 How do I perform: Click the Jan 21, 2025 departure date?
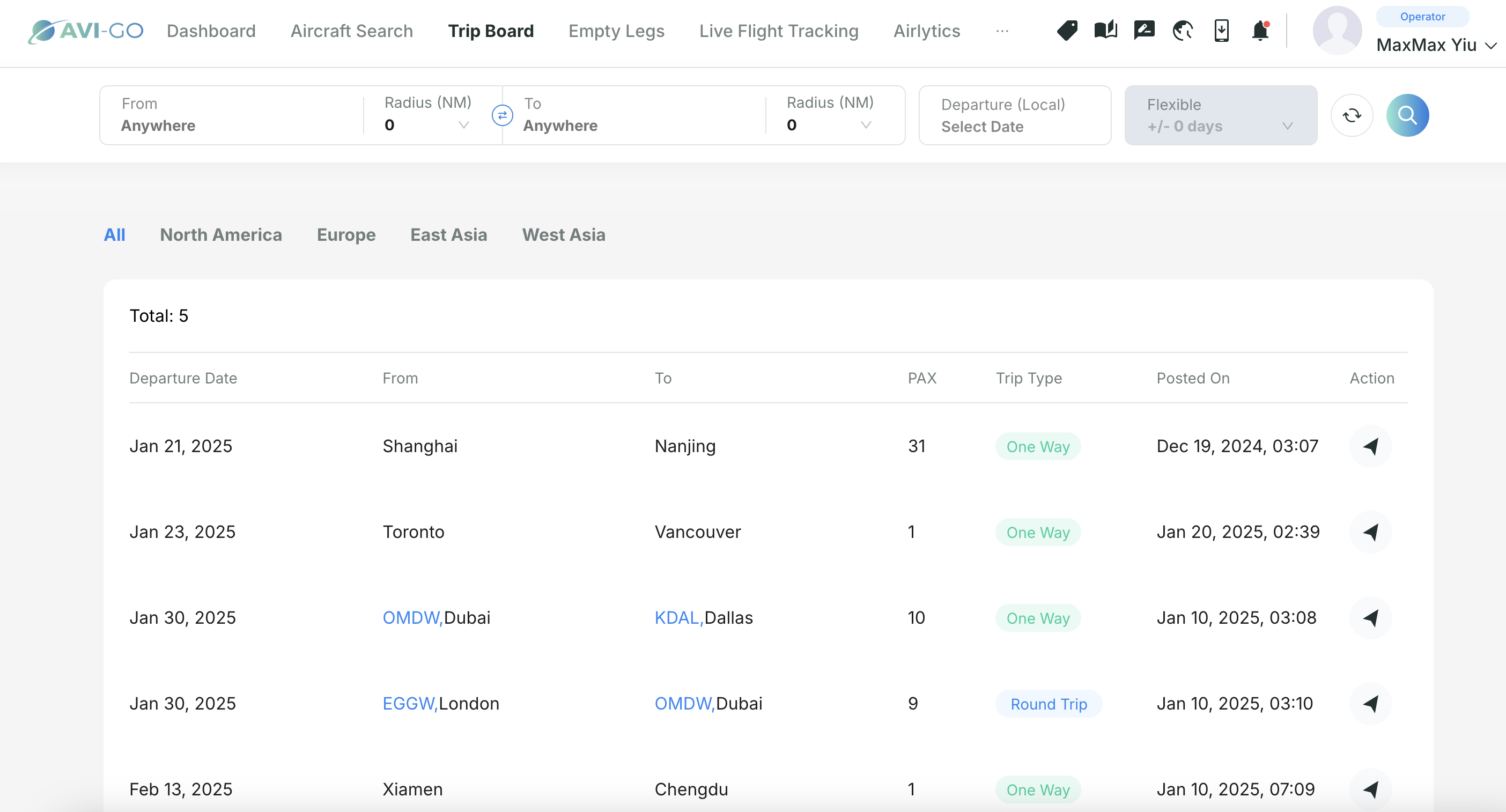click(x=181, y=447)
